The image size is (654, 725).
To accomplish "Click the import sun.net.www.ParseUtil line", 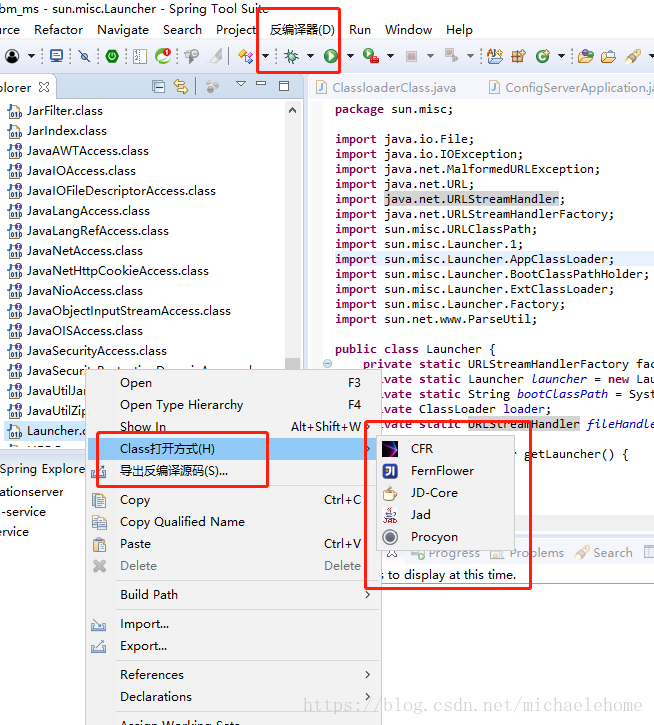I will [x=436, y=319].
